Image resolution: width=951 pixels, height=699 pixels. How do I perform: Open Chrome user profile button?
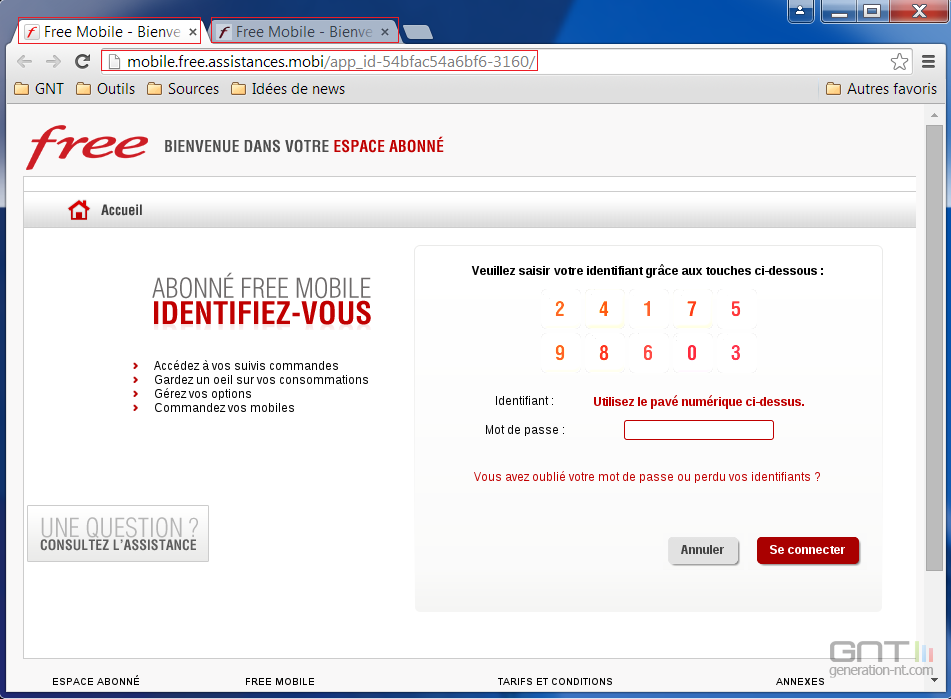tap(801, 11)
